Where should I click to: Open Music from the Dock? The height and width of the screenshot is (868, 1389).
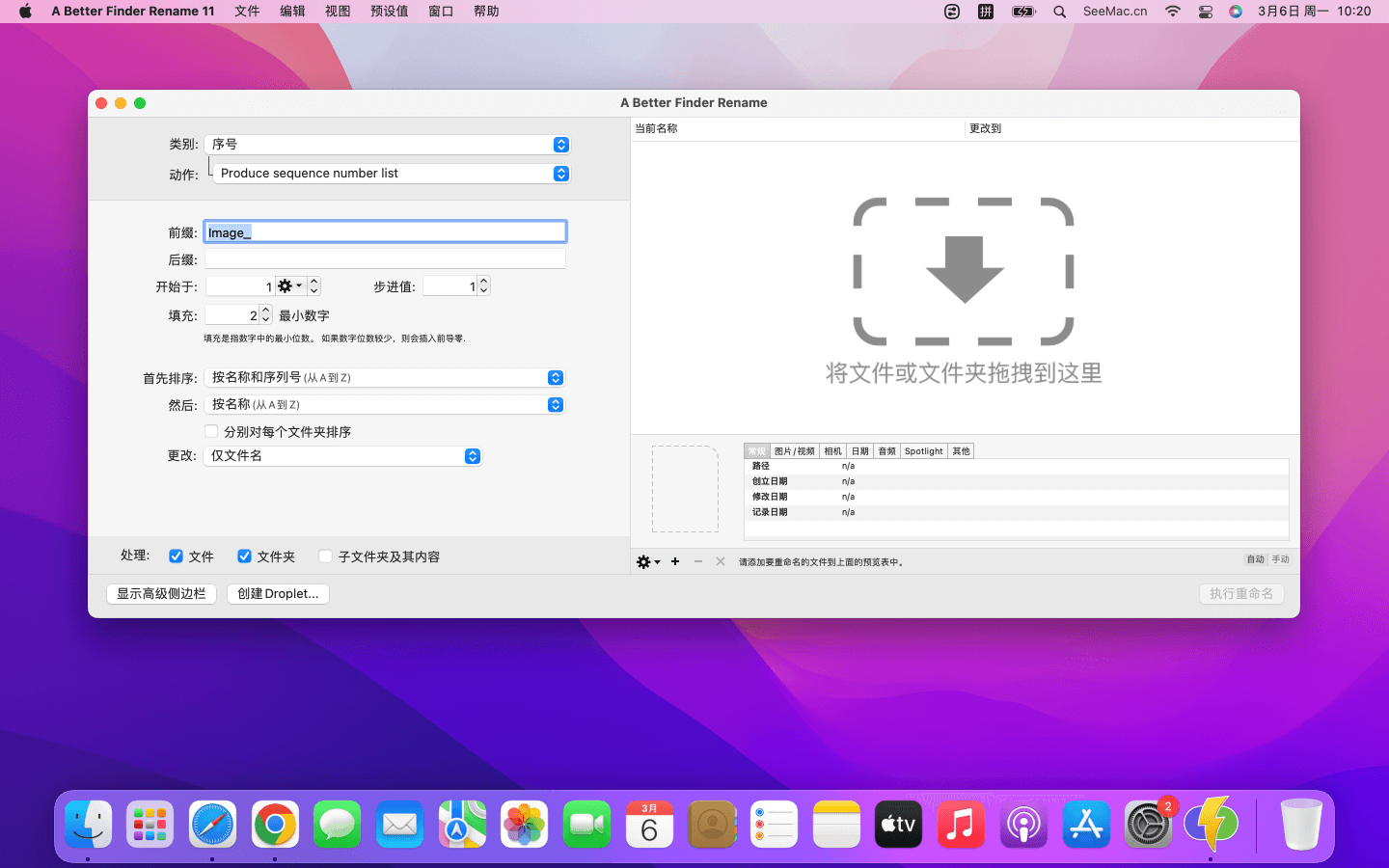(x=961, y=825)
